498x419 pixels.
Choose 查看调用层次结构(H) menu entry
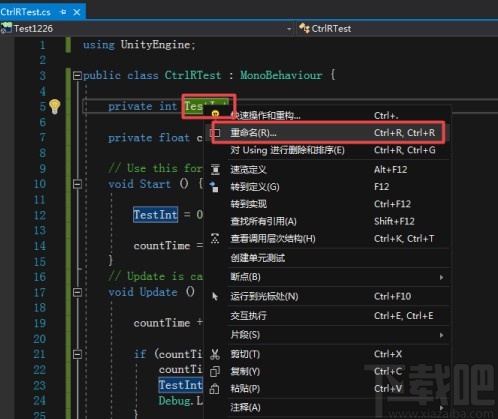tap(327, 239)
